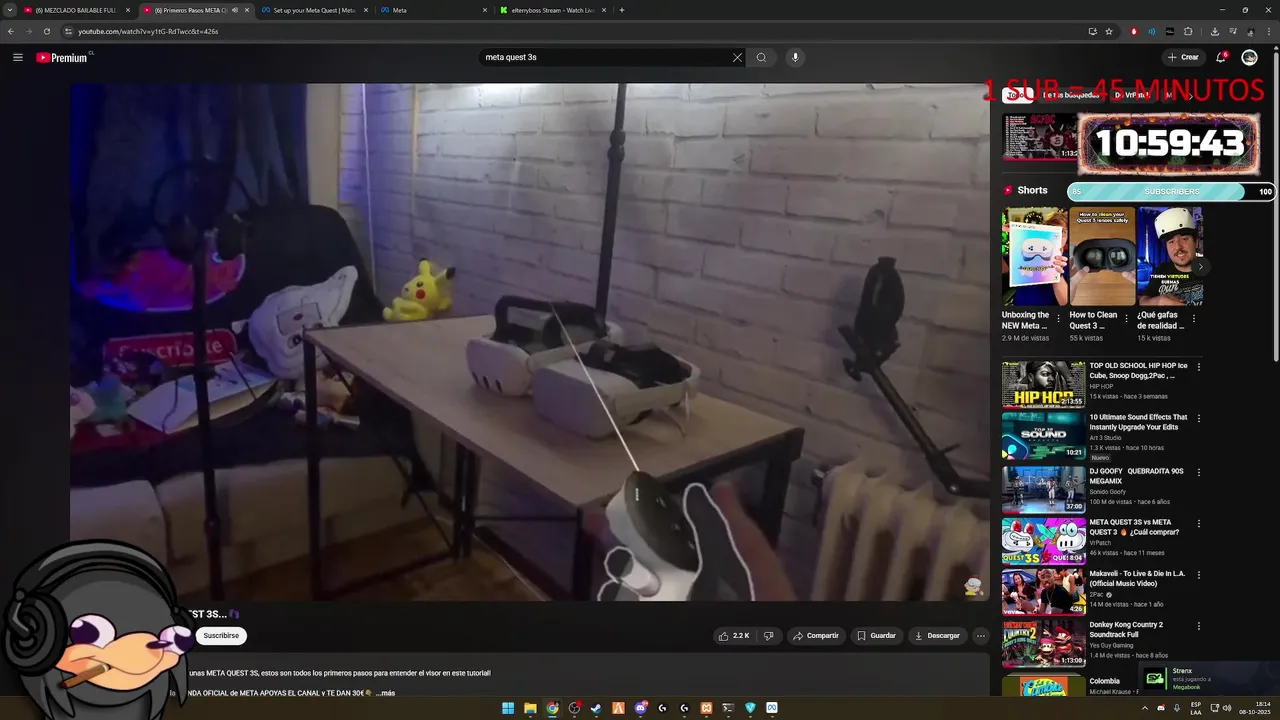Download video via Descargar
1280x720 pixels.
click(x=937, y=635)
